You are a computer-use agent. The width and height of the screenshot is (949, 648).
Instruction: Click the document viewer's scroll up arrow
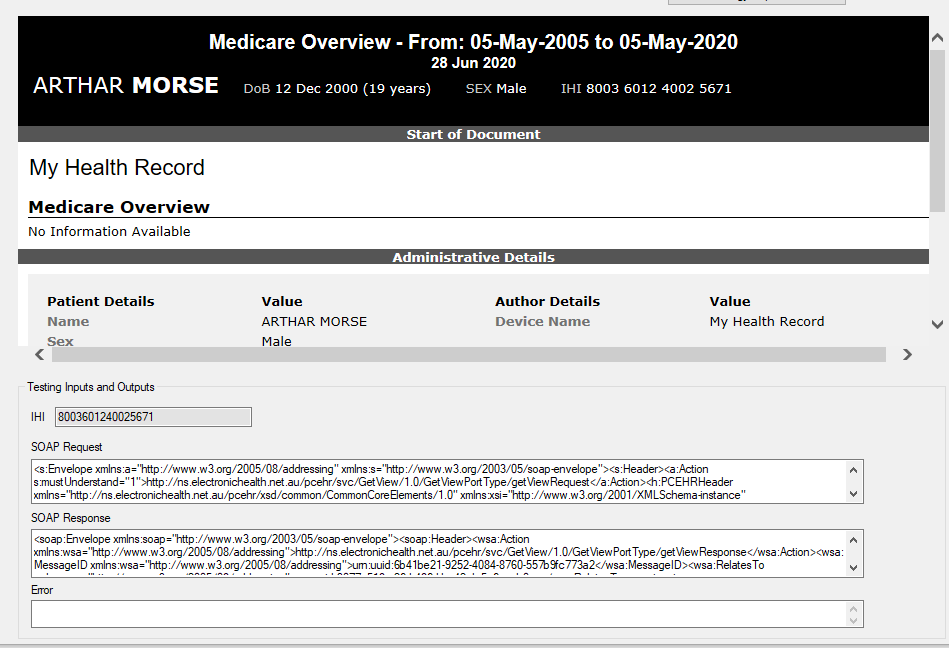[937, 39]
